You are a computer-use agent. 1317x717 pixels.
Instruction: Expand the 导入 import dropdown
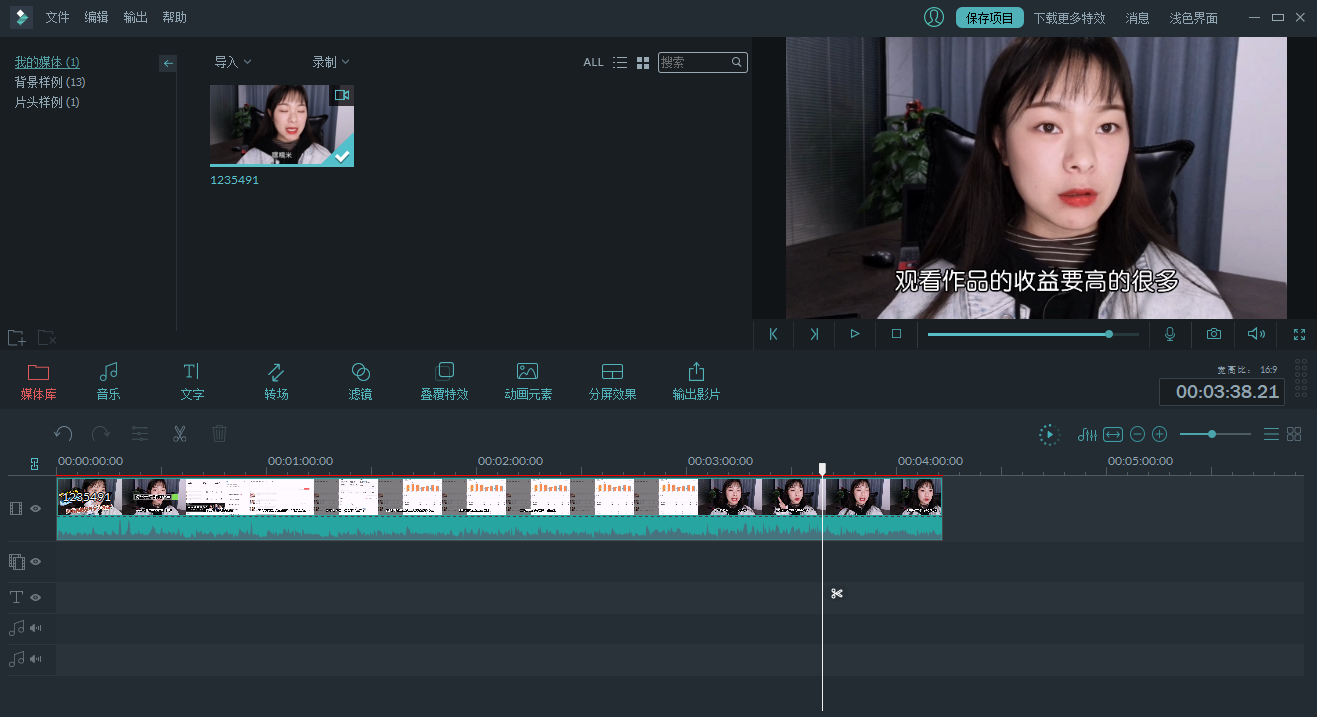point(232,62)
